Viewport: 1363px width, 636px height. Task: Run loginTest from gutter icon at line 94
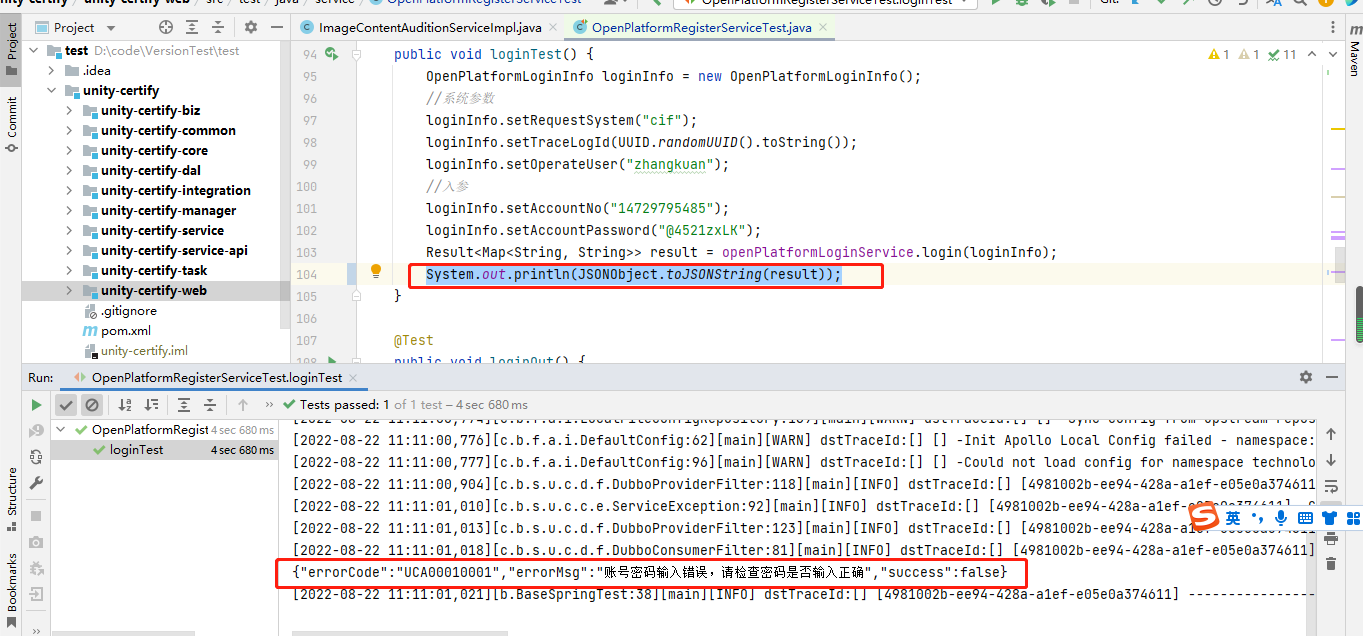click(x=332, y=55)
